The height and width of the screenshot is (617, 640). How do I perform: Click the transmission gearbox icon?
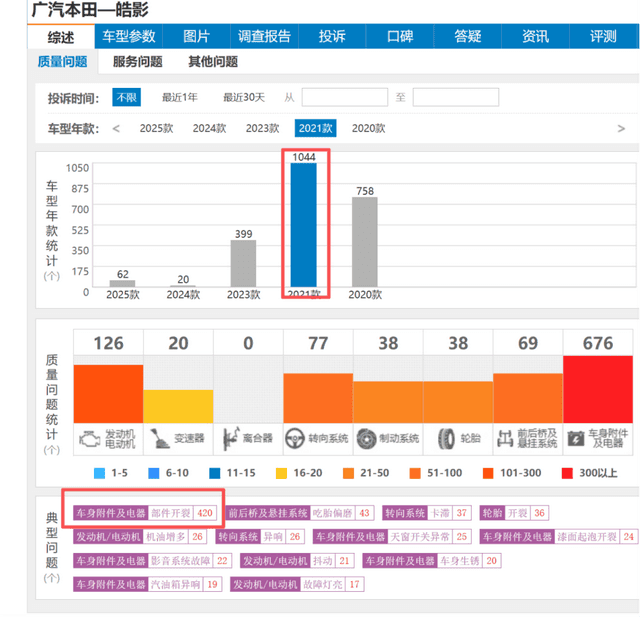click(x=160, y=437)
